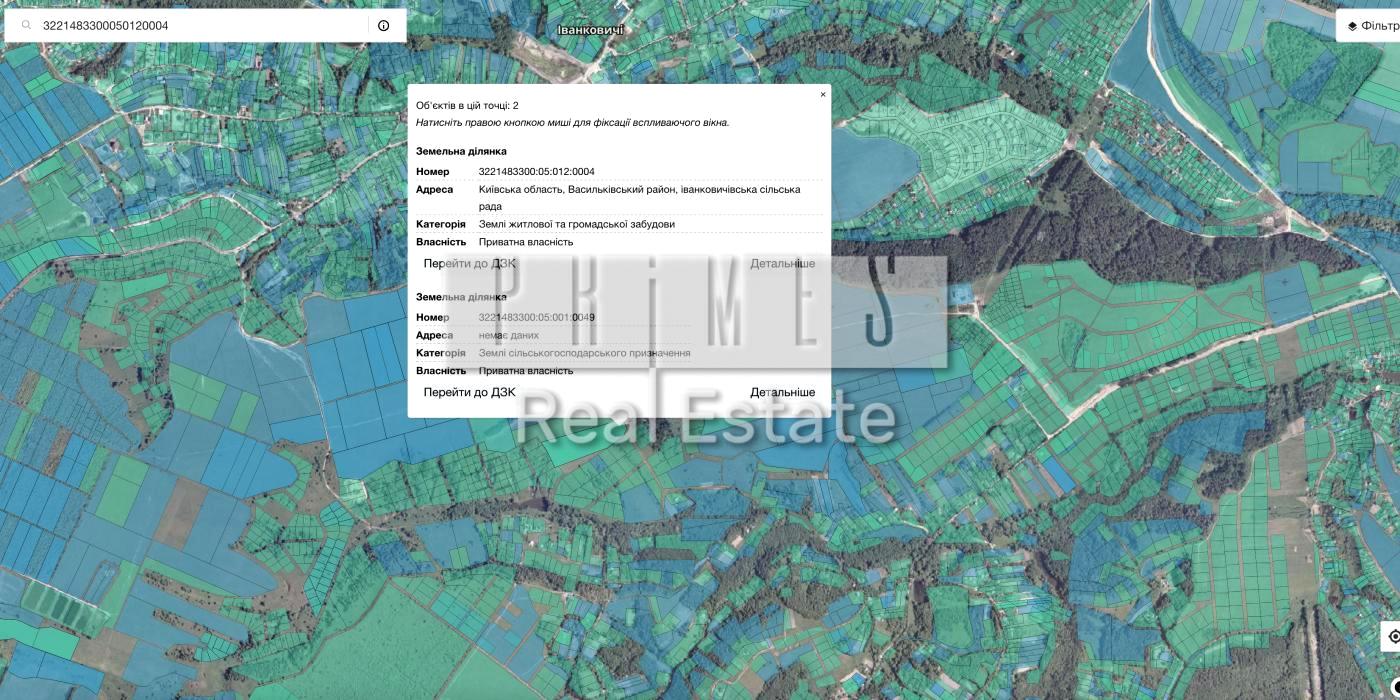1400x700 pixels.
Task: Click Перейти до ДЗК for parcel 05:012:0004
Action: (470, 264)
